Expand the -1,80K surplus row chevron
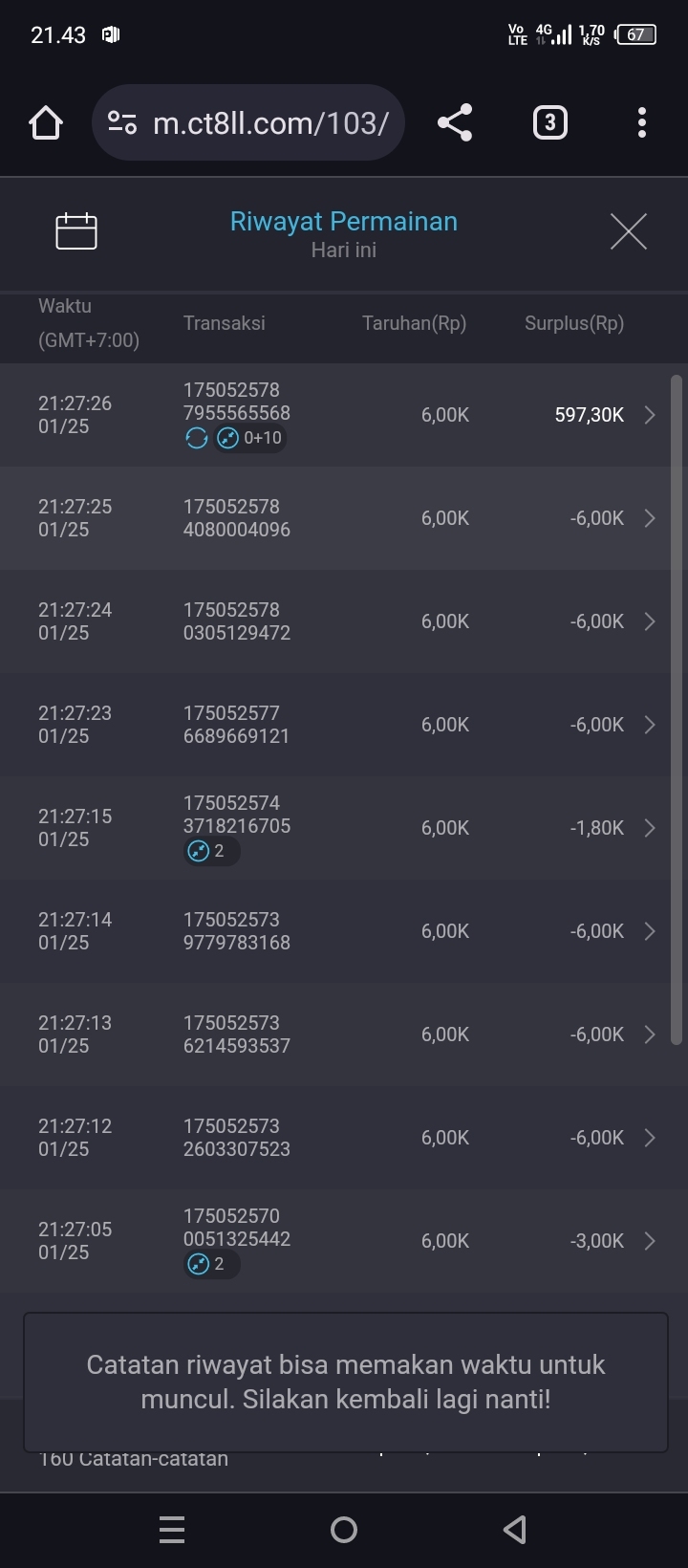The width and height of the screenshot is (688, 1568). 650,828
